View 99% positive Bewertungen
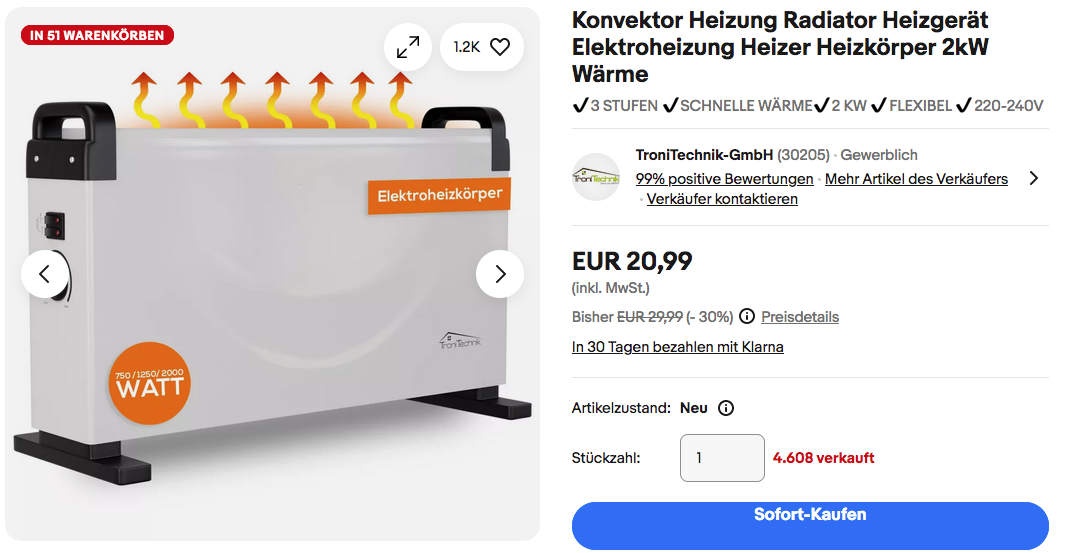The height and width of the screenshot is (553, 1077). [725, 179]
